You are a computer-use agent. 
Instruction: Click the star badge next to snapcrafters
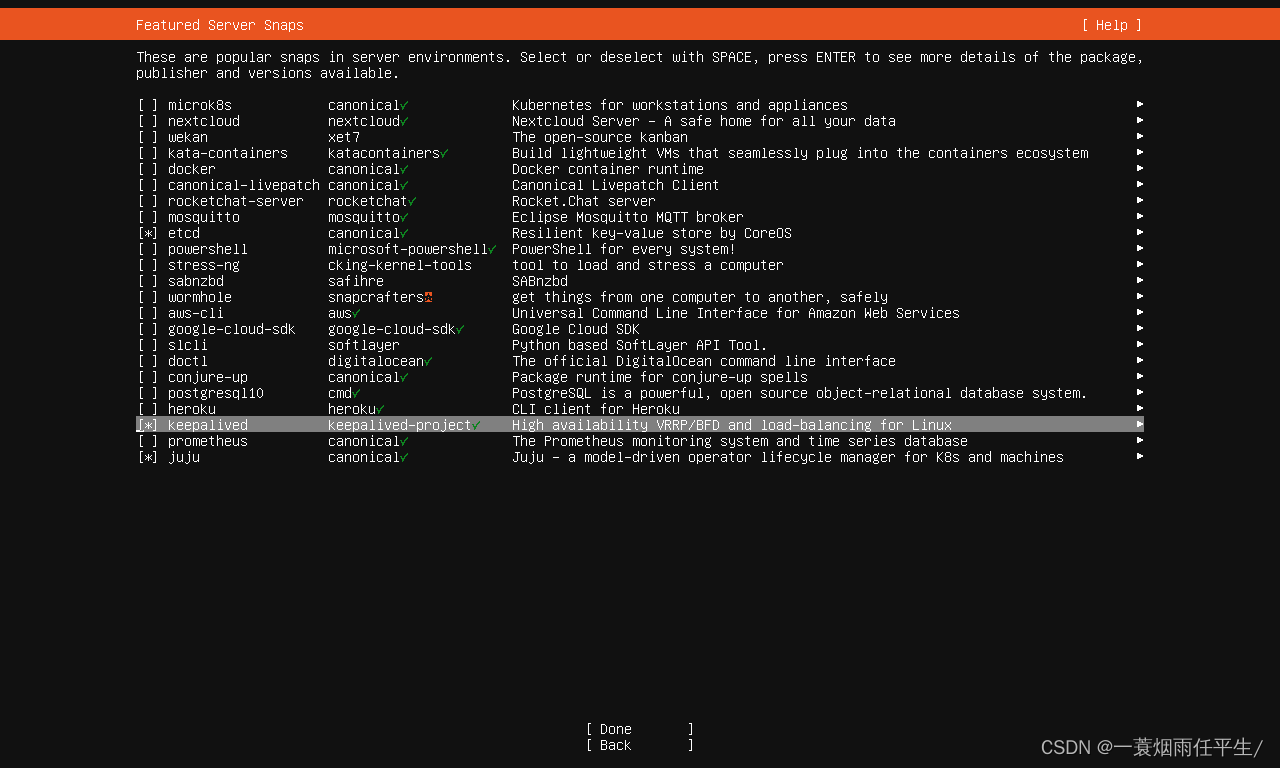pos(429,297)
